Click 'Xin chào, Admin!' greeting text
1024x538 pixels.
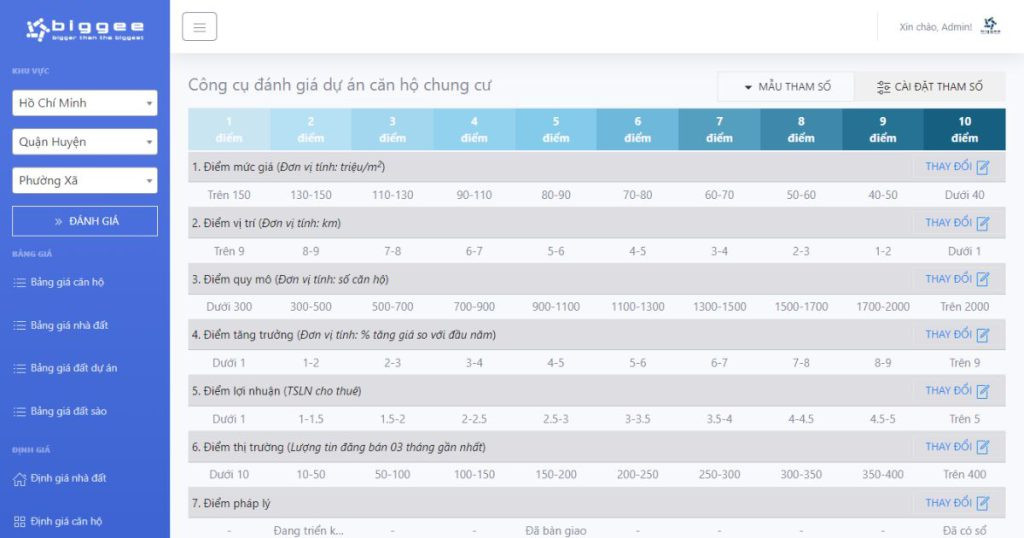pos(935,27)
